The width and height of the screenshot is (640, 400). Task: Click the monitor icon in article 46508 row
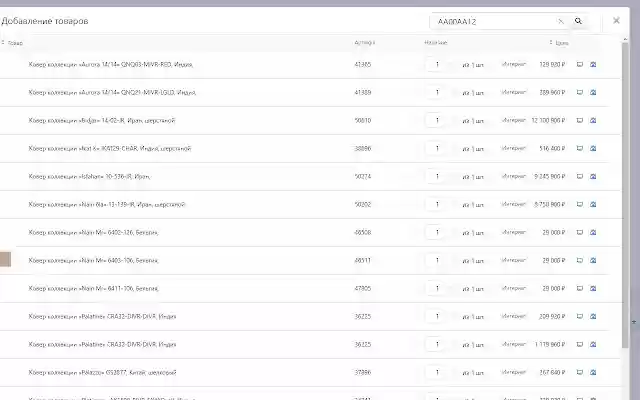click(x=580, y=232)
